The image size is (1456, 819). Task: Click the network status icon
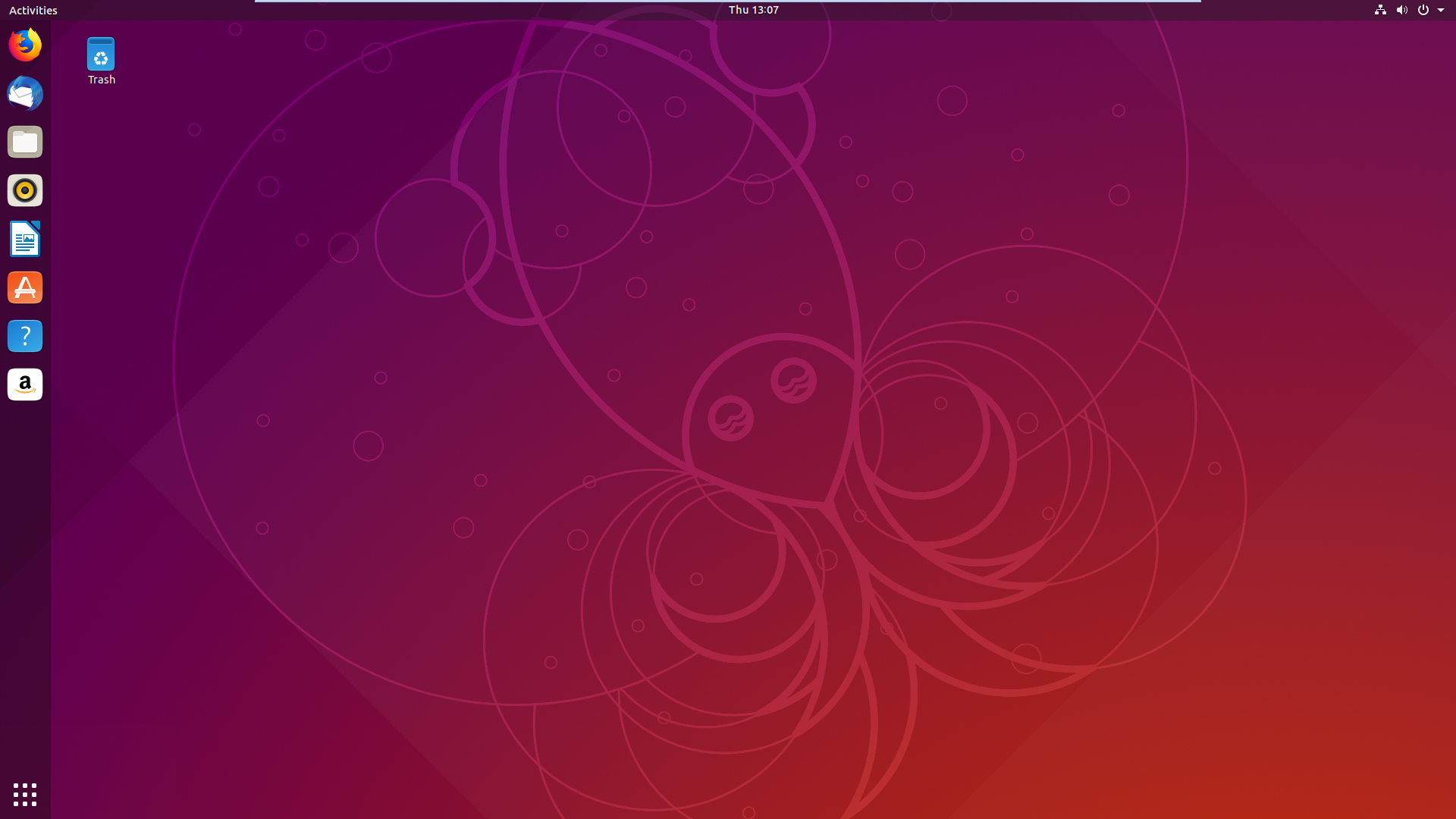point(1380,10)
